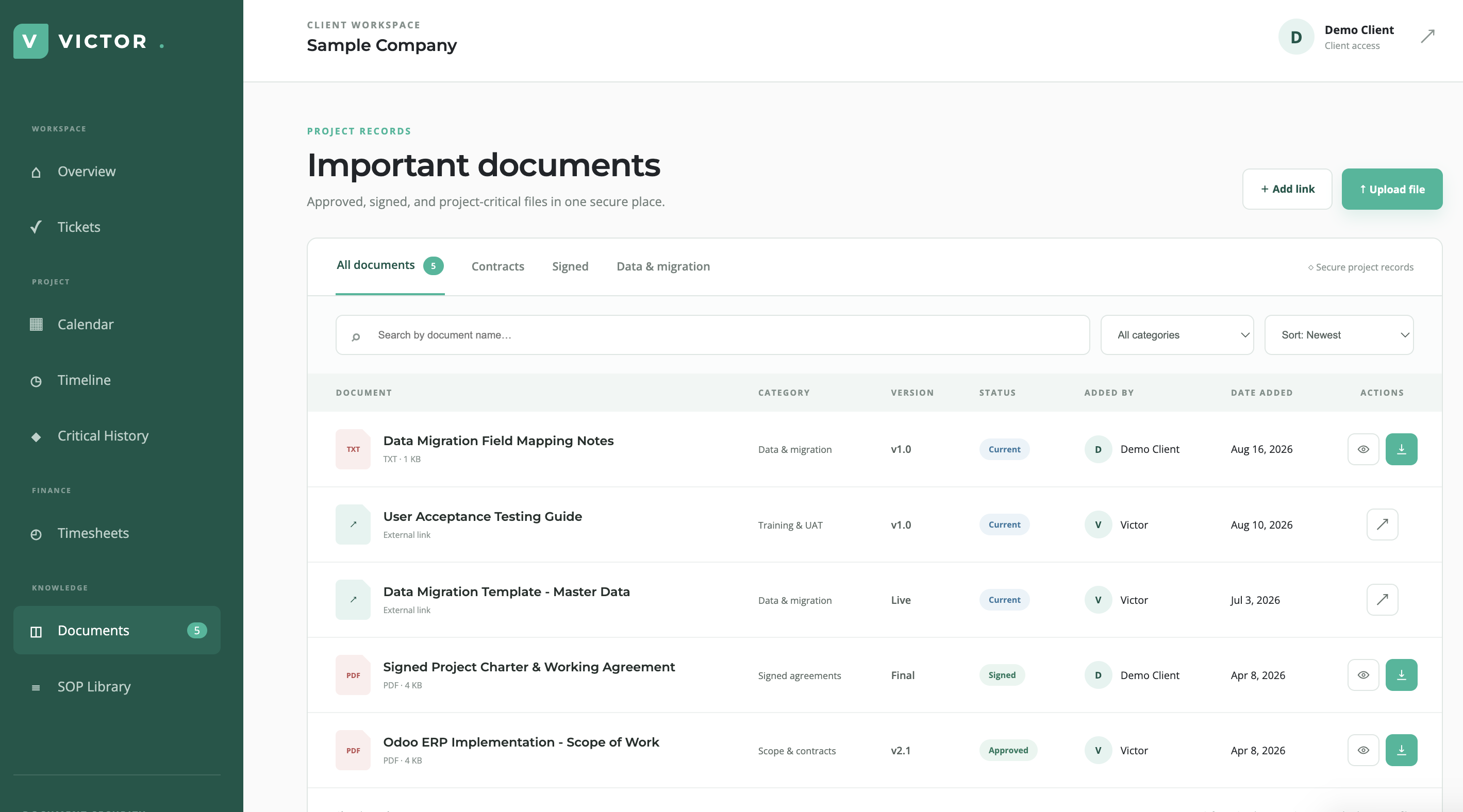Open Timeline in the sidebar
The height and width of the screenshot is (812, 1463).
[117, 380]
